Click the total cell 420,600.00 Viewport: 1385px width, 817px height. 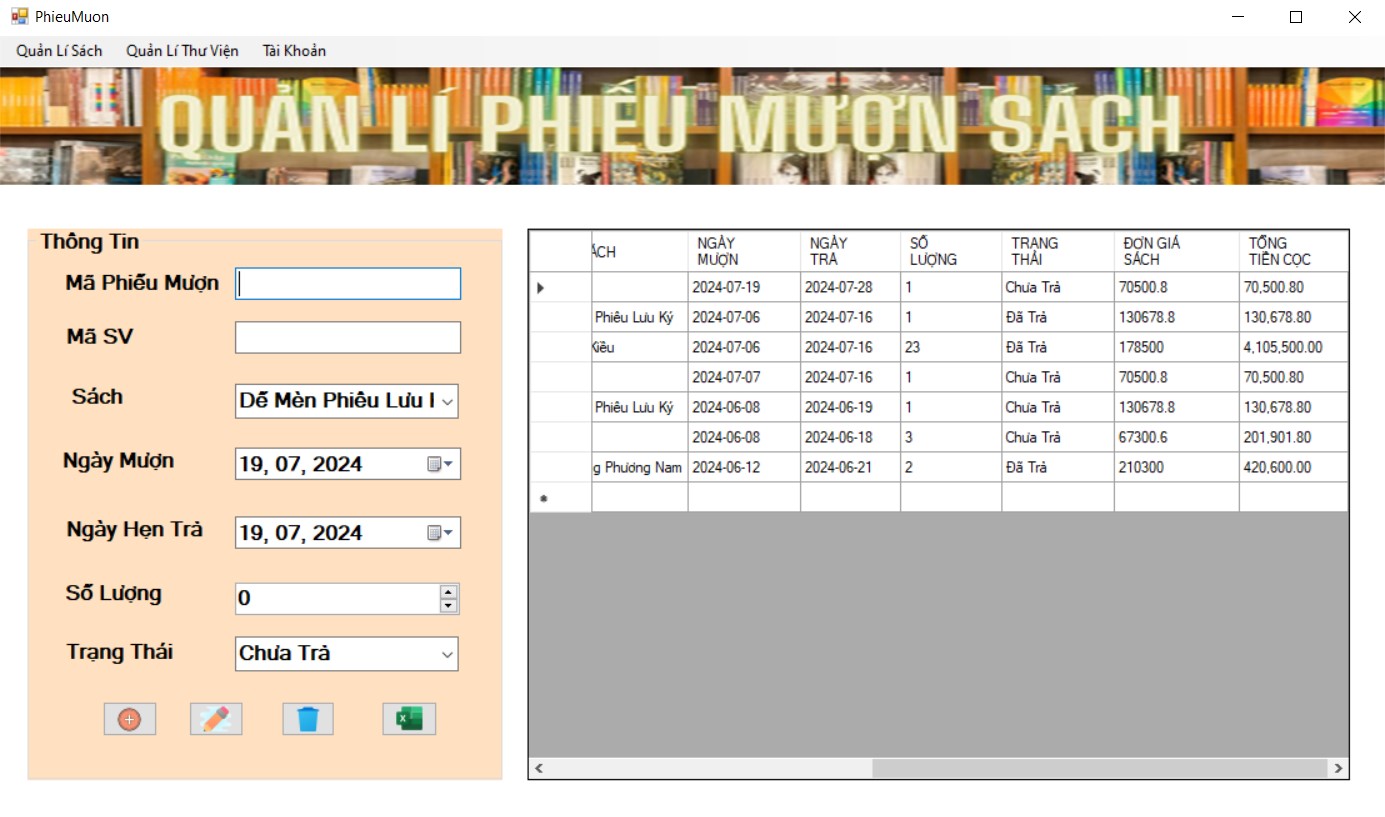click(1294, 467)
